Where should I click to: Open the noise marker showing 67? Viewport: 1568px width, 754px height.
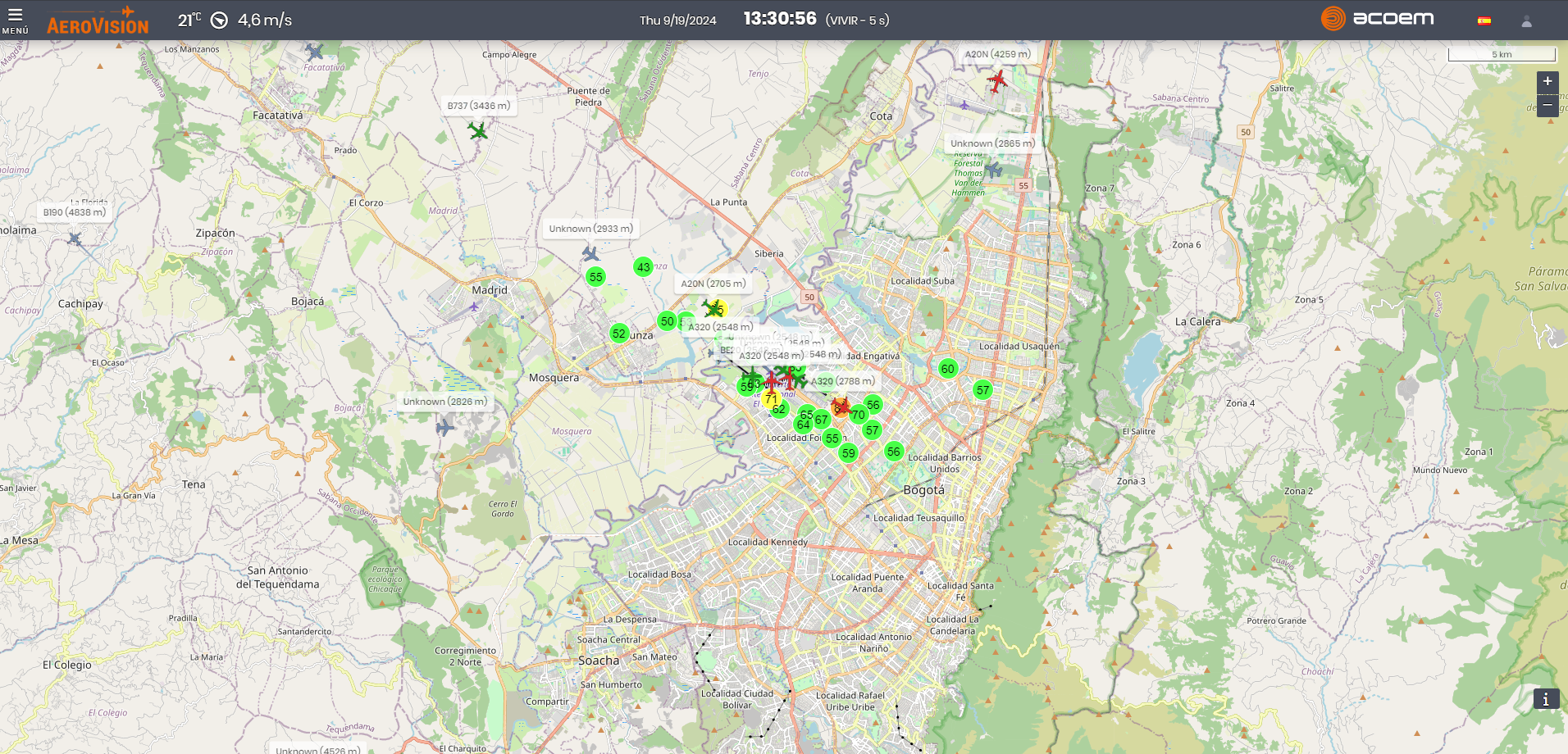pyautogui.click(x=821, y=420)
